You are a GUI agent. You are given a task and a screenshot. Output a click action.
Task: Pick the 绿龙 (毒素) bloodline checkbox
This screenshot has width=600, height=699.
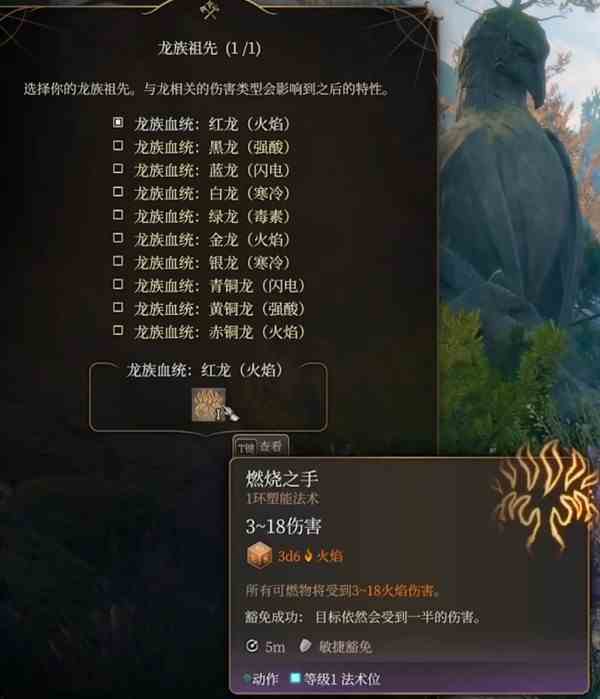(x=118, y=215)
